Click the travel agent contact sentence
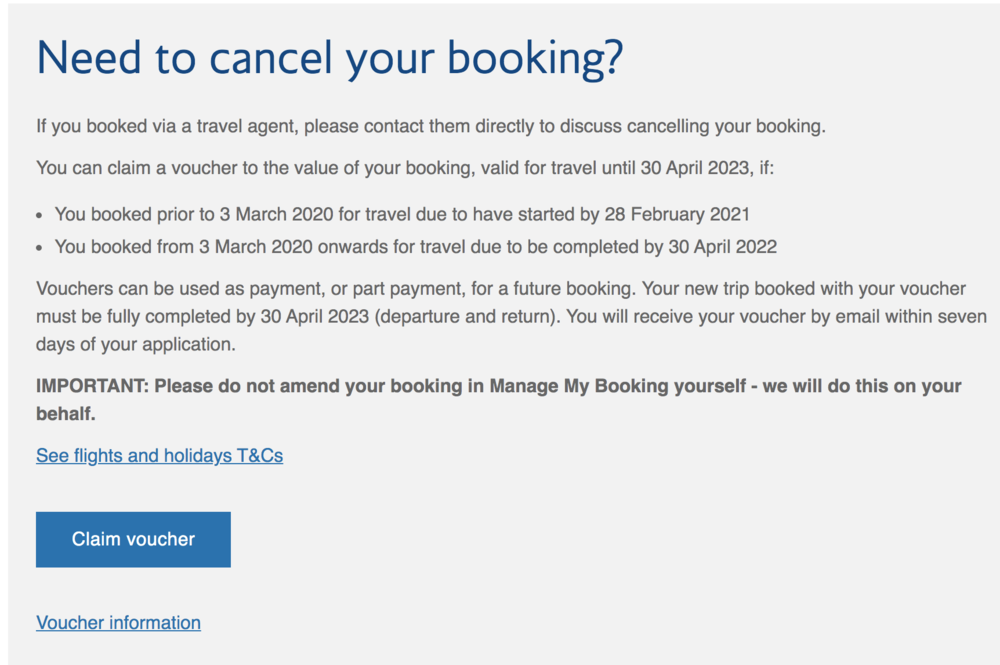Screen dimensions: 1000x665 tap(430, 126)
